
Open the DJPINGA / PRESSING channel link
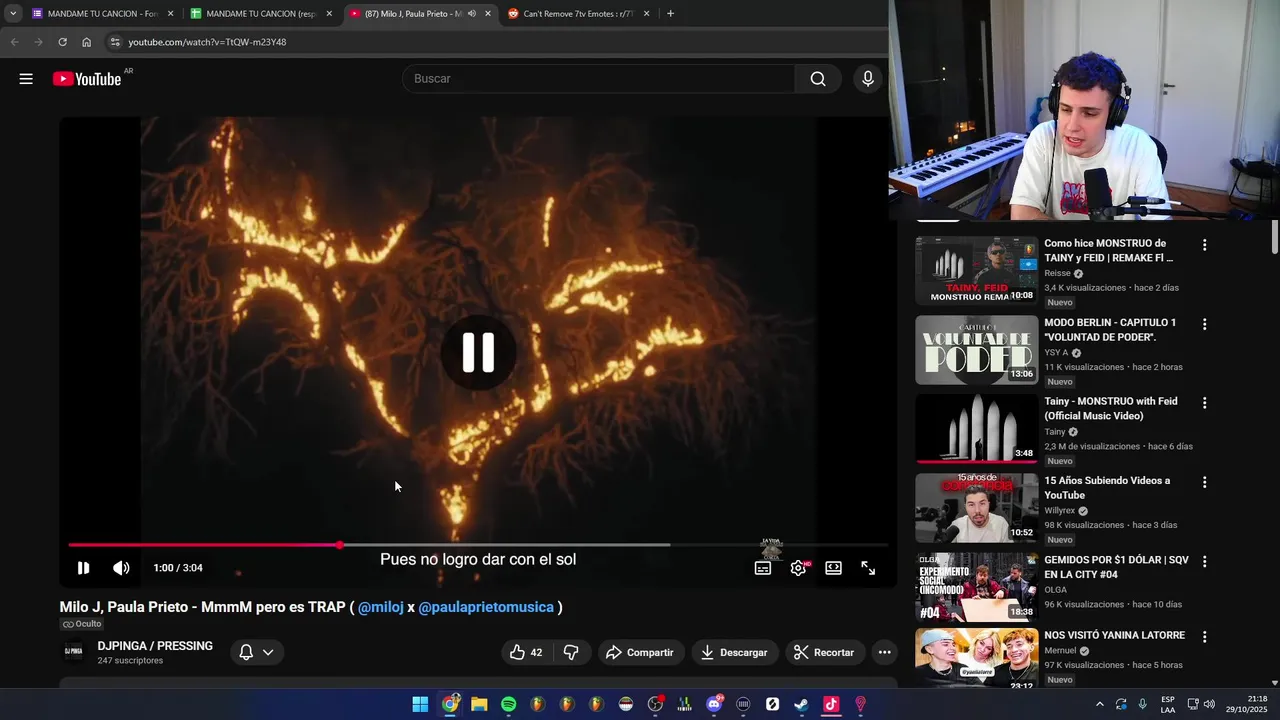pos(155,646)
